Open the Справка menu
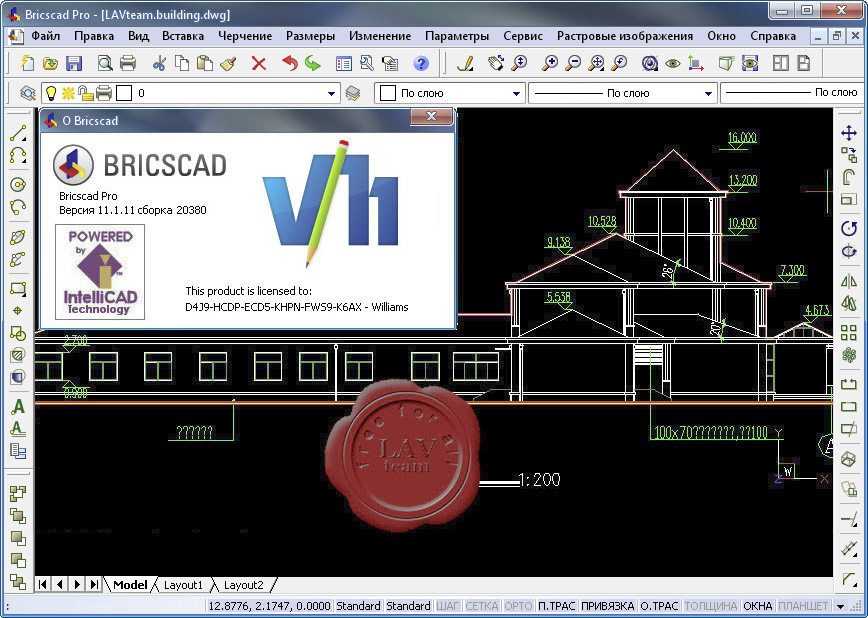Viewport: 868px width, 618px height. pyautogui.click(x=773, y=36)
